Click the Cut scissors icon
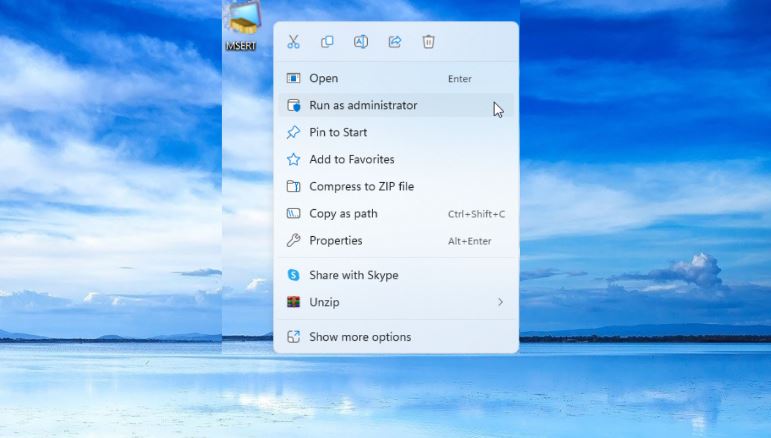The image size is (771, 438). pyautogui.click(x=294, y=42)
